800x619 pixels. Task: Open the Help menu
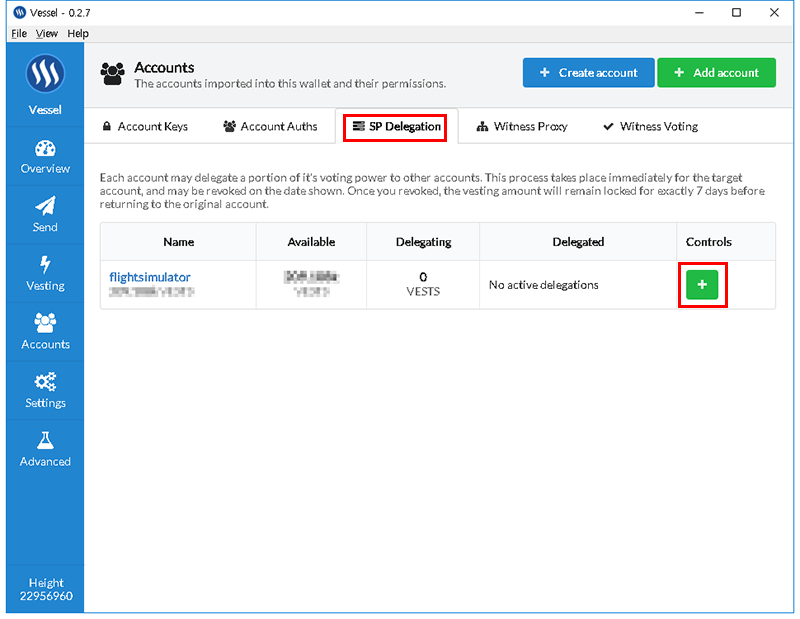point(78,34)
